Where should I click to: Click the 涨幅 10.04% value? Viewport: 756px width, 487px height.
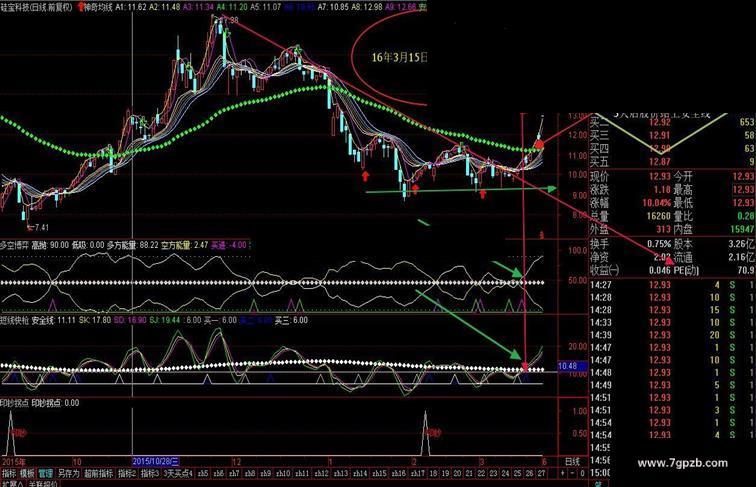[x=656, y=203]
